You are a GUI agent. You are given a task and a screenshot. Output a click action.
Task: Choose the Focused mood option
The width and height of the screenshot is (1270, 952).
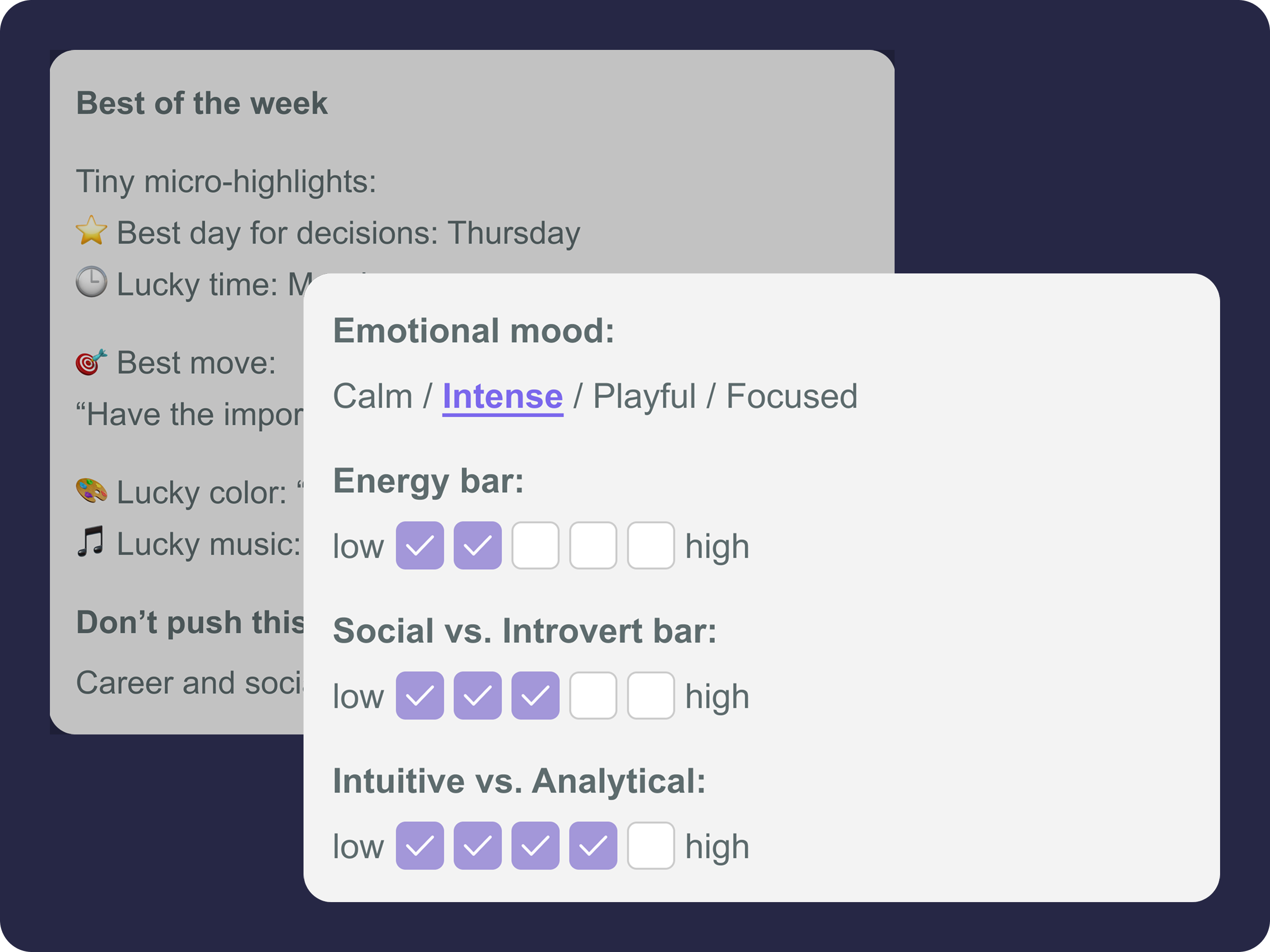[x=792, y=397]
